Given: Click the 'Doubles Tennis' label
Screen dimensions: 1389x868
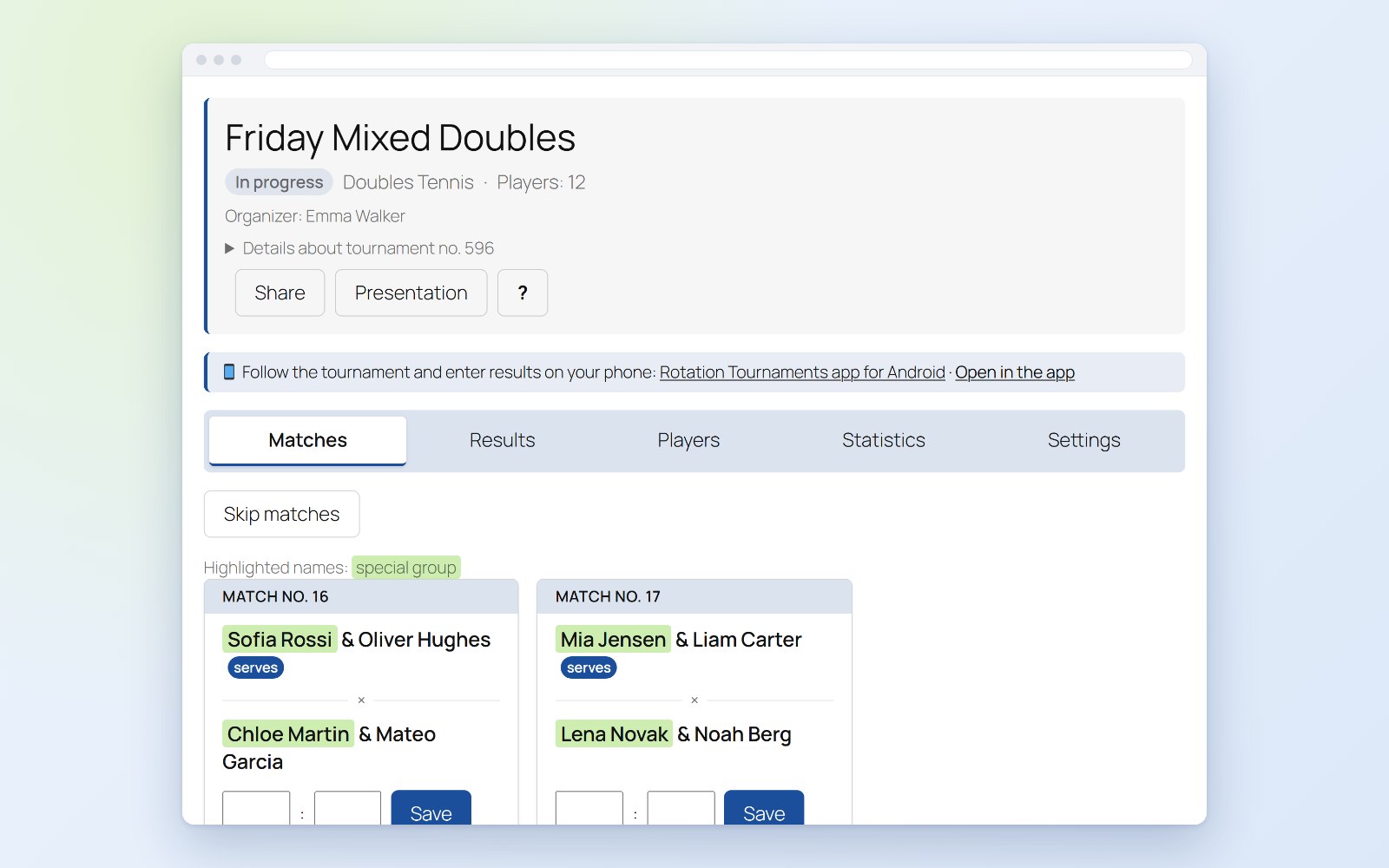Looking at the screenshot, I should tap(408, 182).
